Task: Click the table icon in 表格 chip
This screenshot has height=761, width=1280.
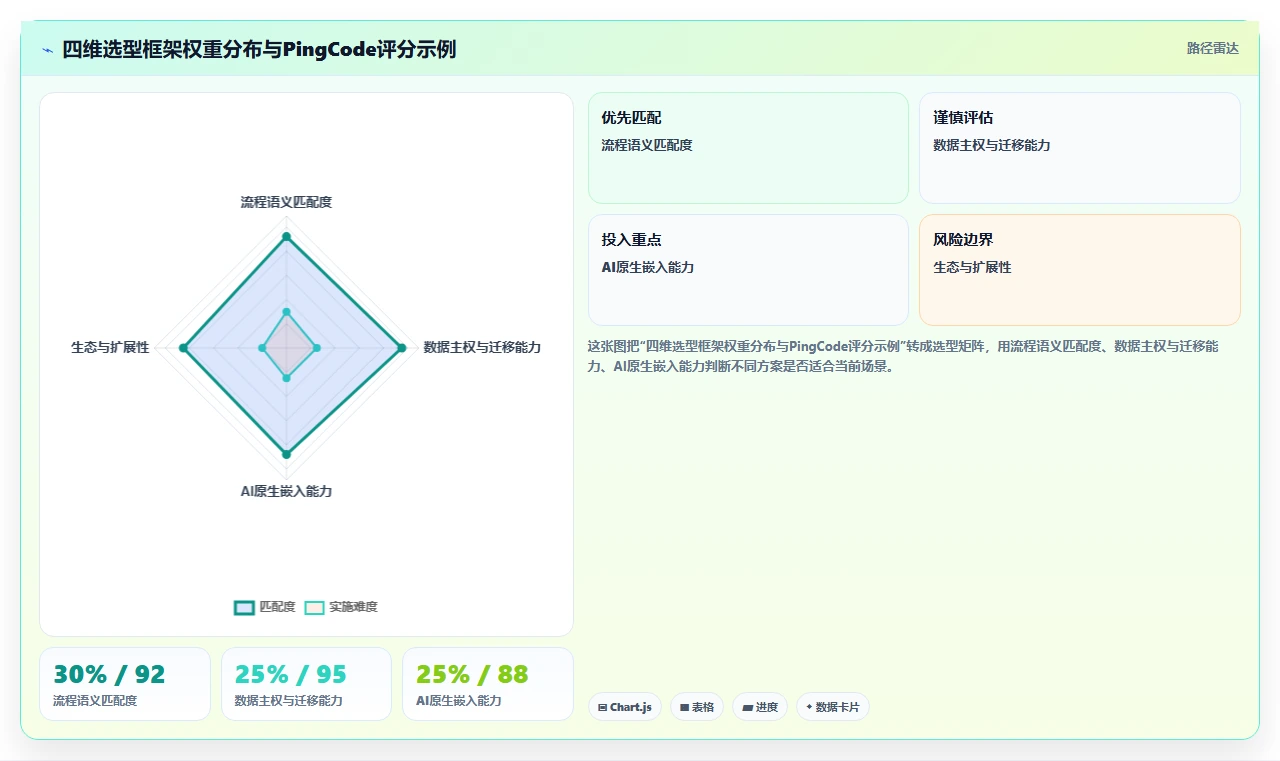Action: point(684,707)
